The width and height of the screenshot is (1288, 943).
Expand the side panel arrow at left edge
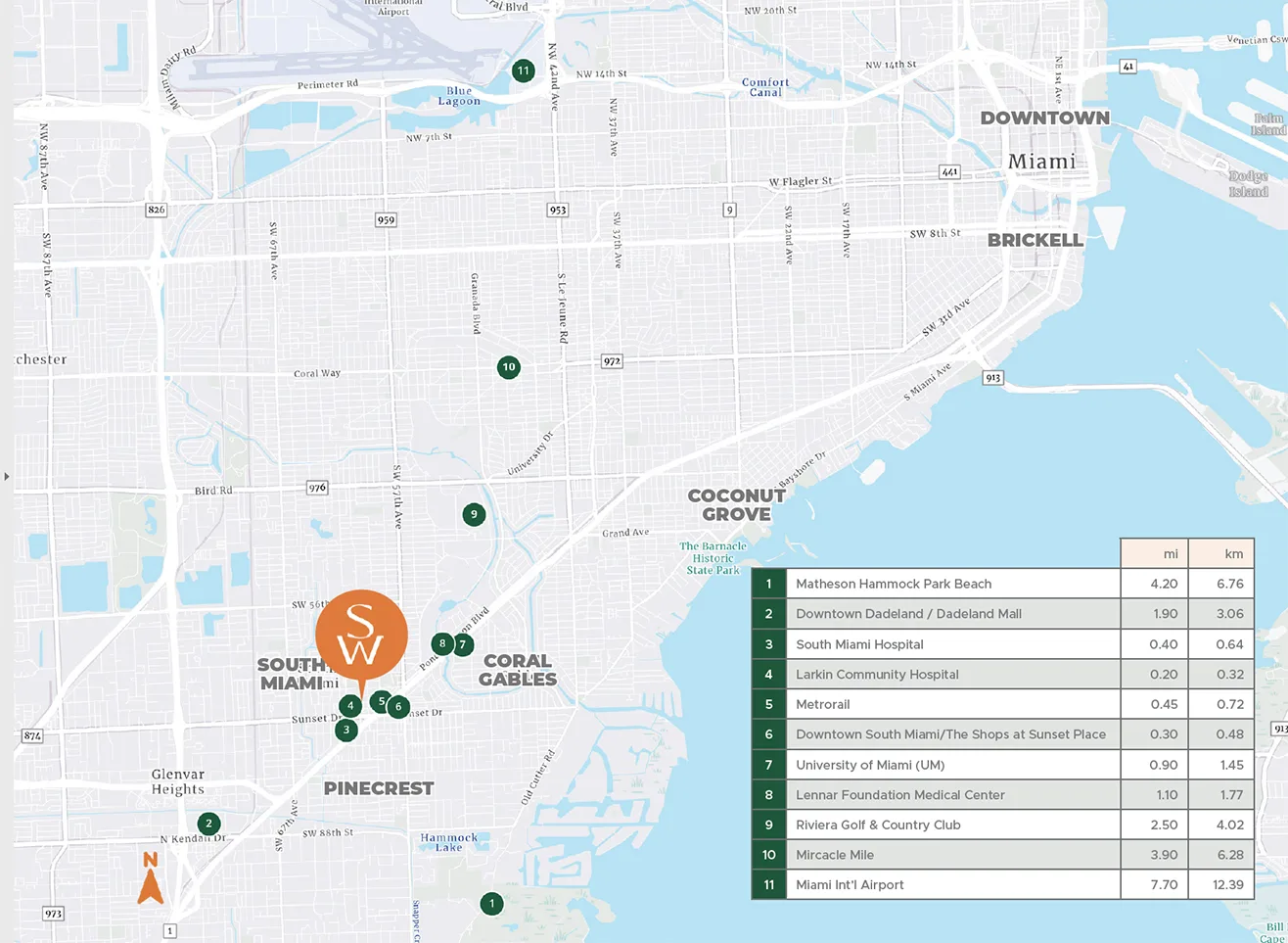(x=7, y=477)
